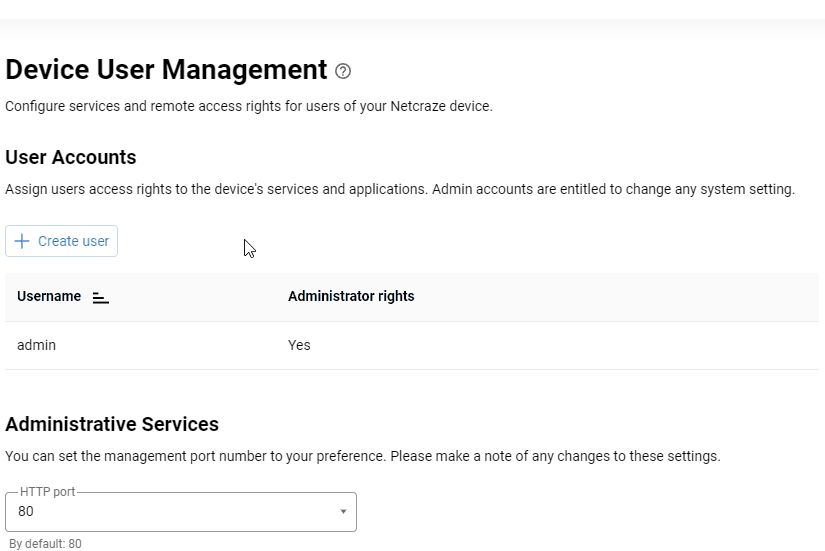The width and height of the screenshot is (825, 551).
Task: Click the By default: 80 hint
Action: click(45, 544)
